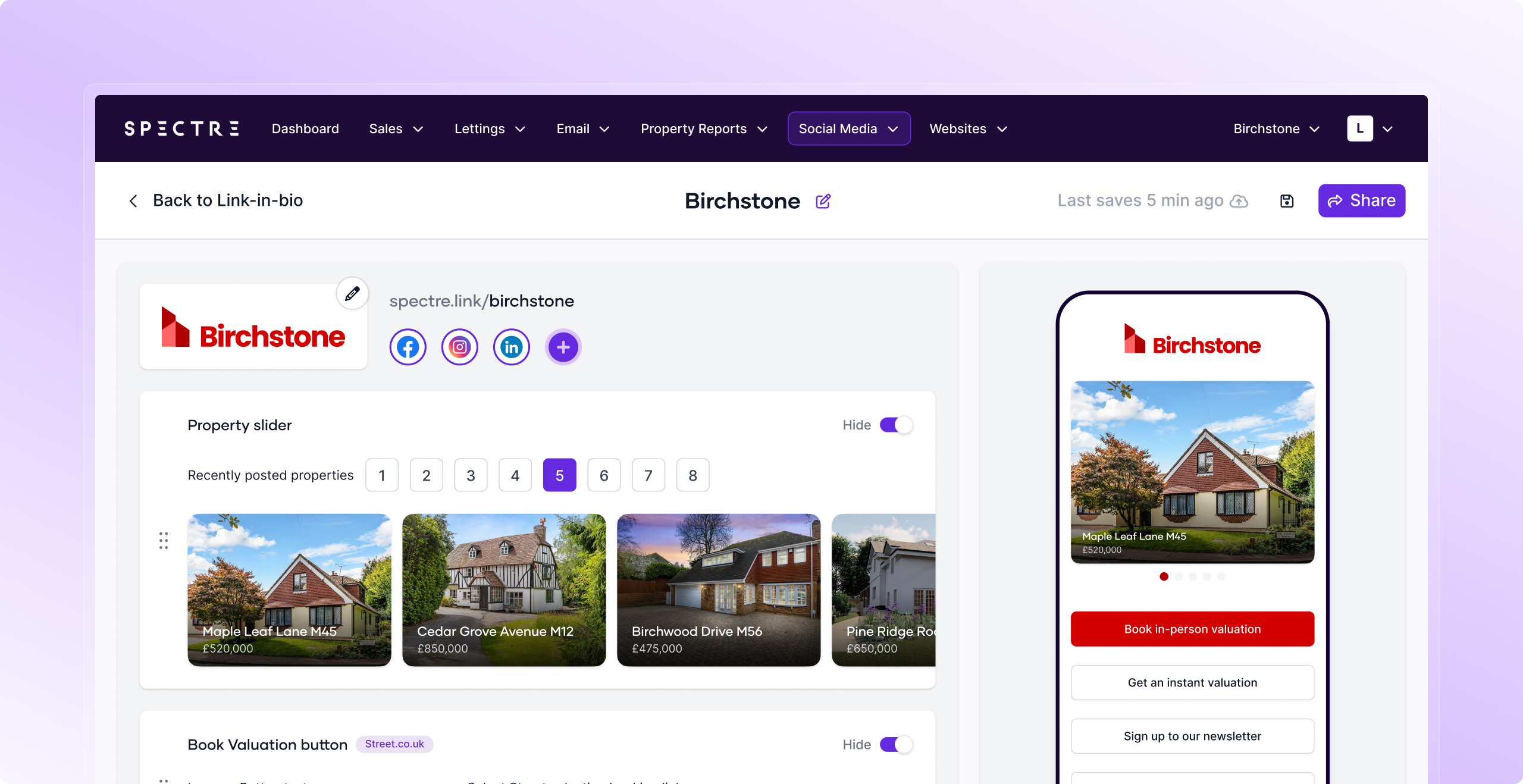Image resolution: width=1523 pixels, height=784 pixels.
Task: Select 8 recently posted properties
Action: (x=692, y=475)
